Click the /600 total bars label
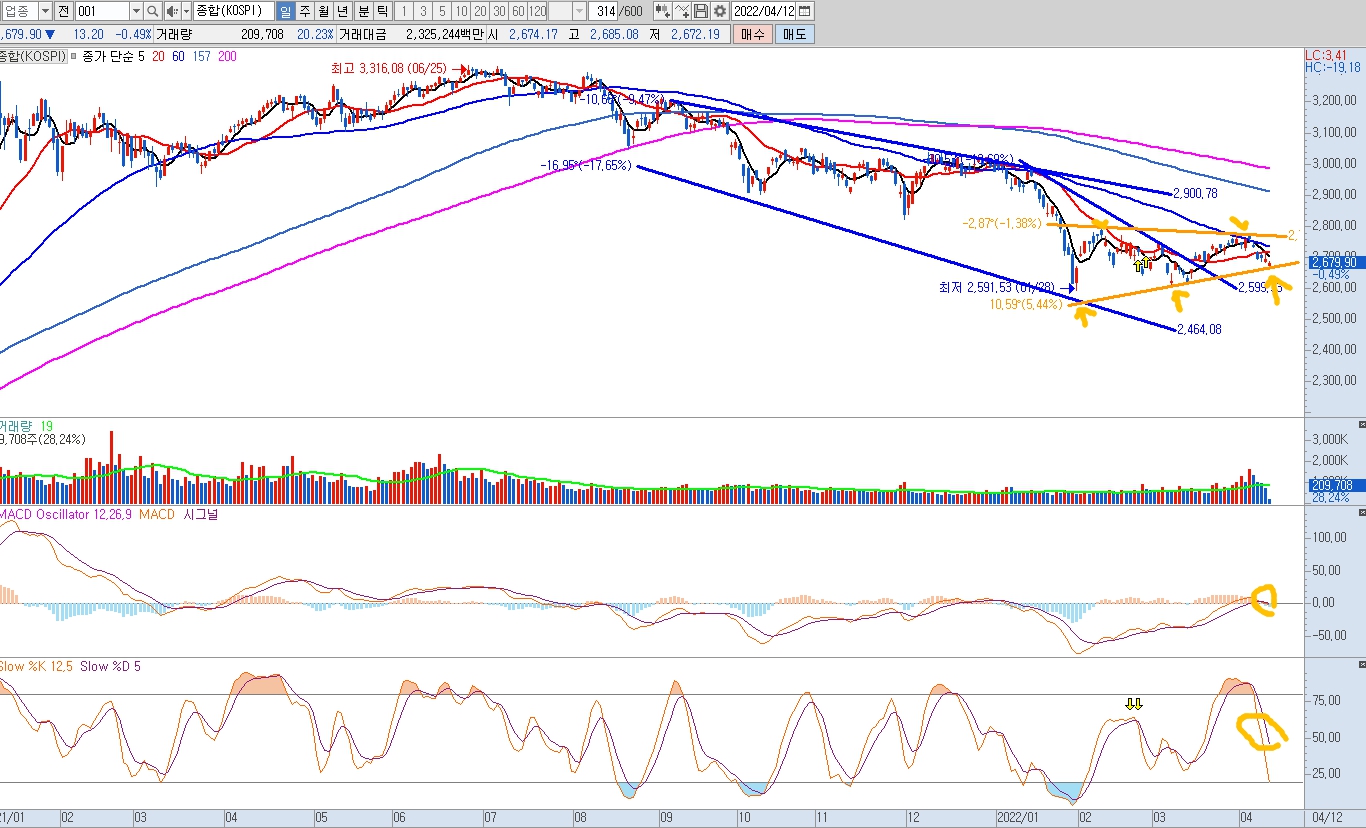The height and width of the screenshot is (828, 1366). pos(632,11)
